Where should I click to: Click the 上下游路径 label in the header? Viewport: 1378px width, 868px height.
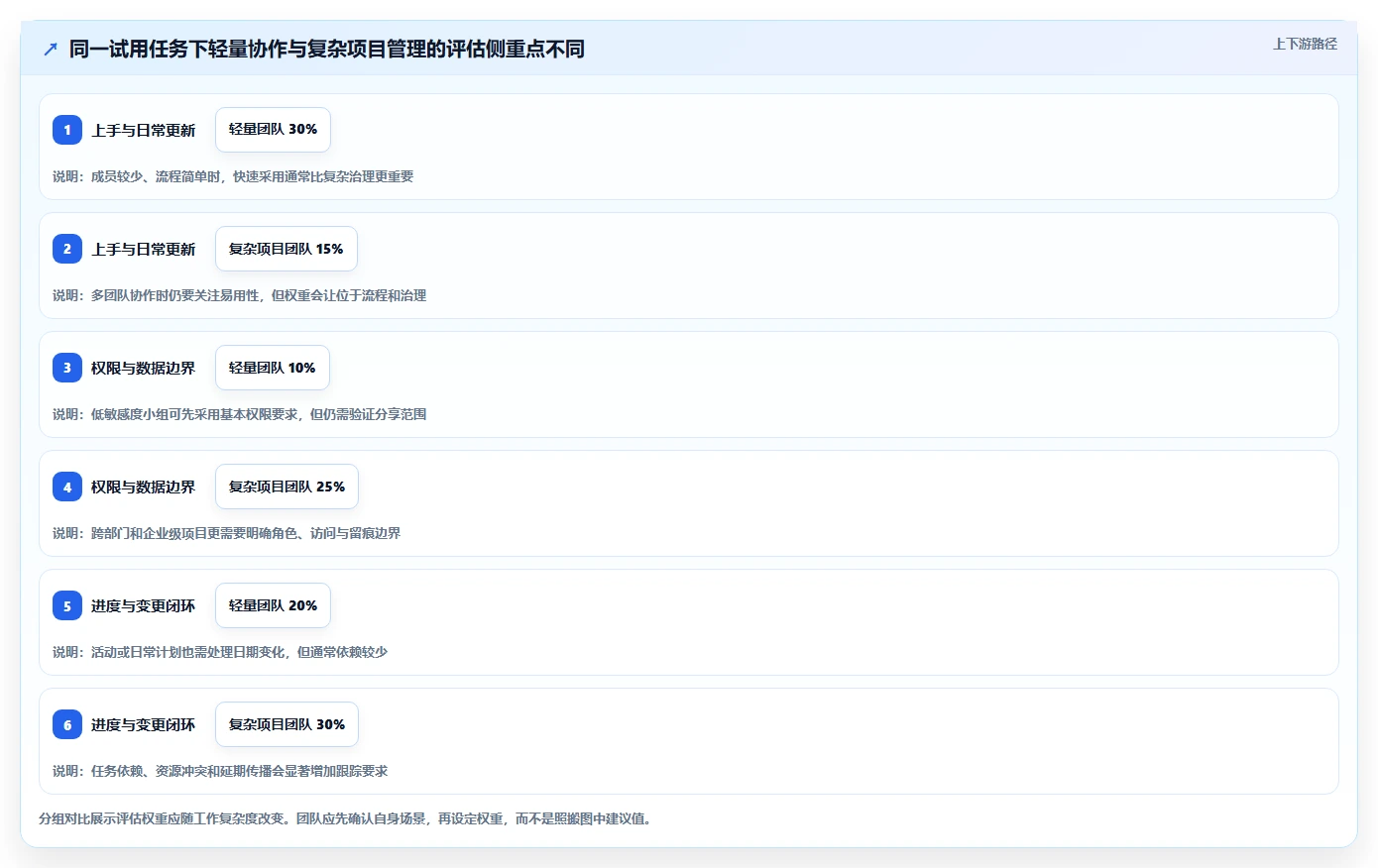(x=1305, y=44)
